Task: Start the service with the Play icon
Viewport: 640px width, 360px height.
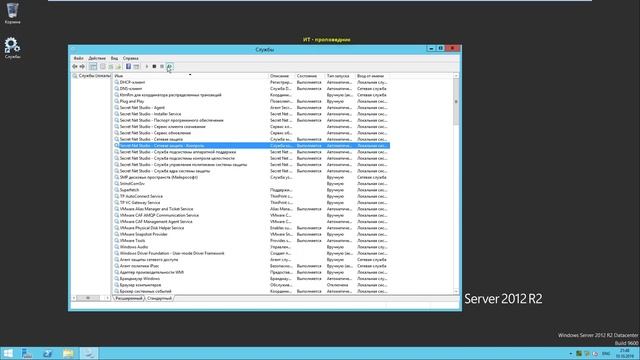Action: click(147, 67)
